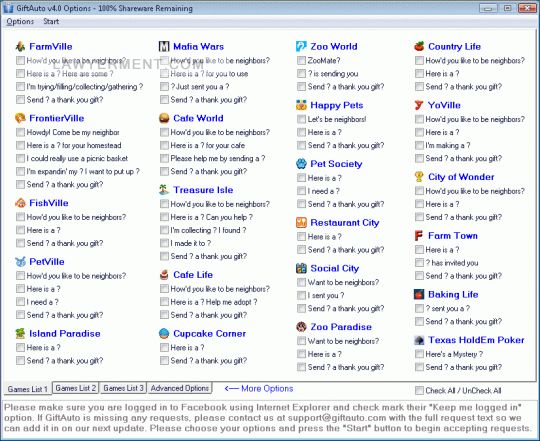This screenshot has height=441, width=540.
Task: Tick 'I'm collecting ? I found ?' checkbox
Action: tap(164, 230)
